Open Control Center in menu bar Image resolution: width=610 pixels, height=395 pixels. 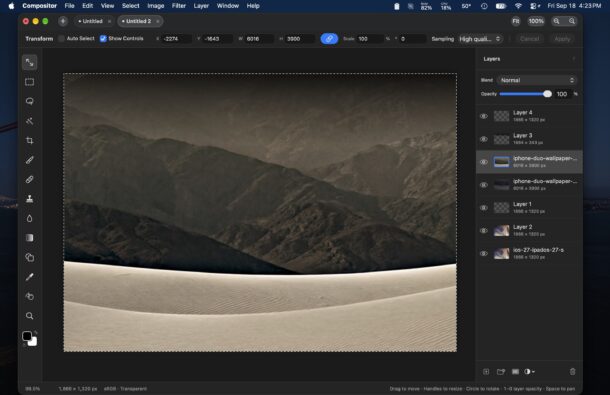(x=535, y=6)
